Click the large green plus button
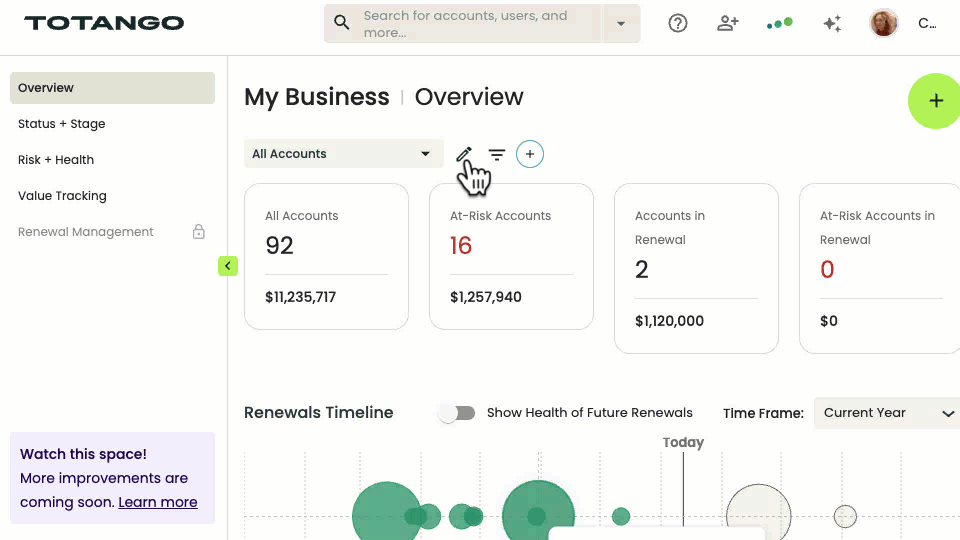The image size is (960, 540). (x=934, y=101)
